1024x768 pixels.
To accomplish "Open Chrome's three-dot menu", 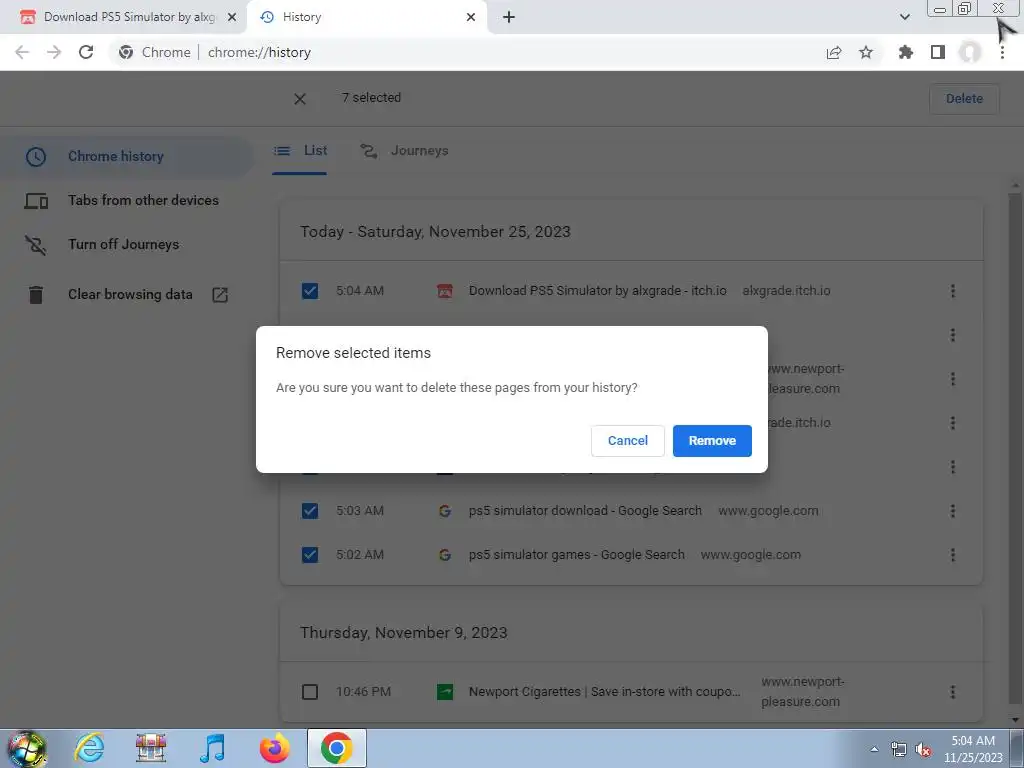I will (x=1002, y=52).
